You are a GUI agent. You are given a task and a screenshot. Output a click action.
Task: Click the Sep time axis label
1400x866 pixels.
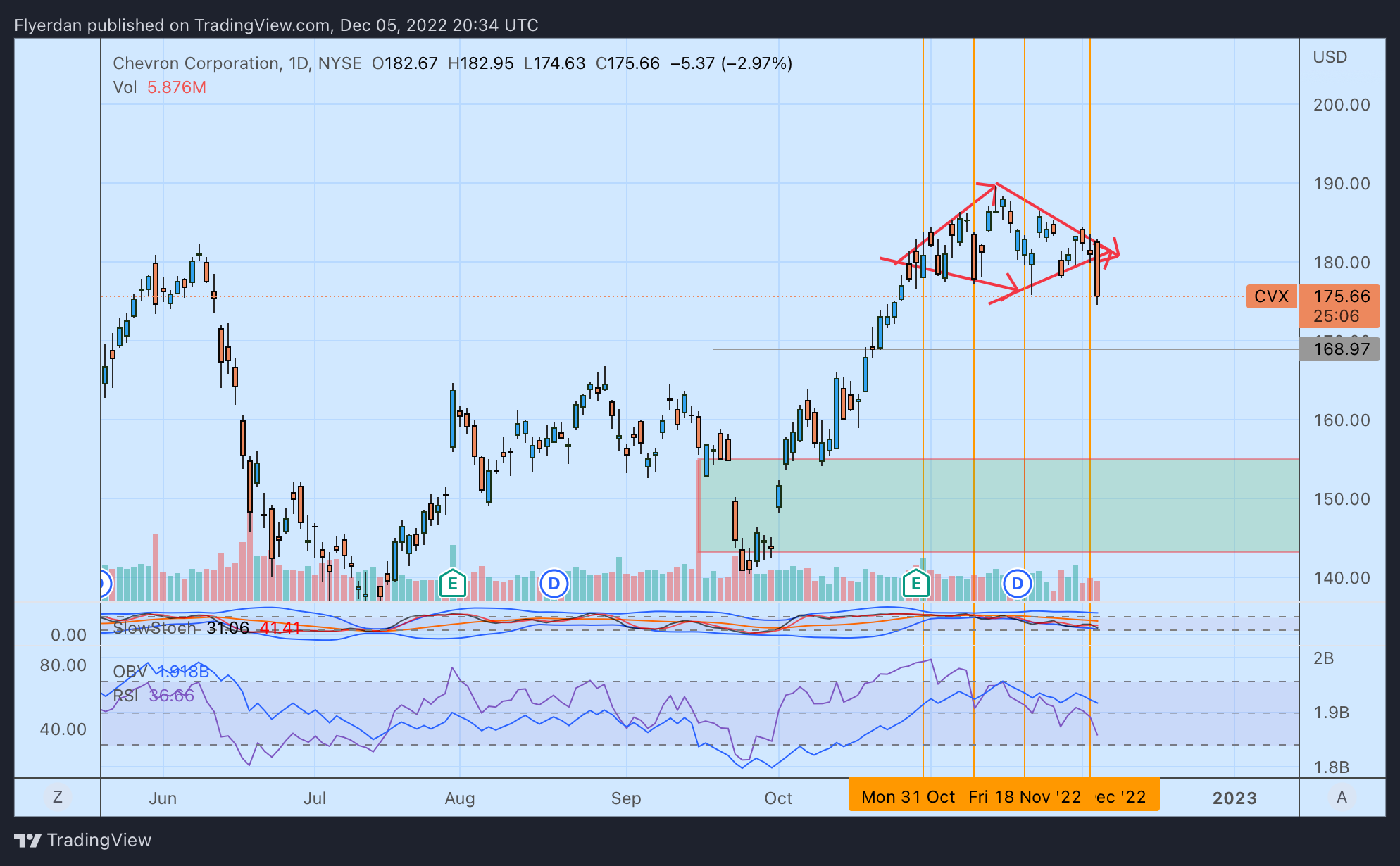(626, 798)
